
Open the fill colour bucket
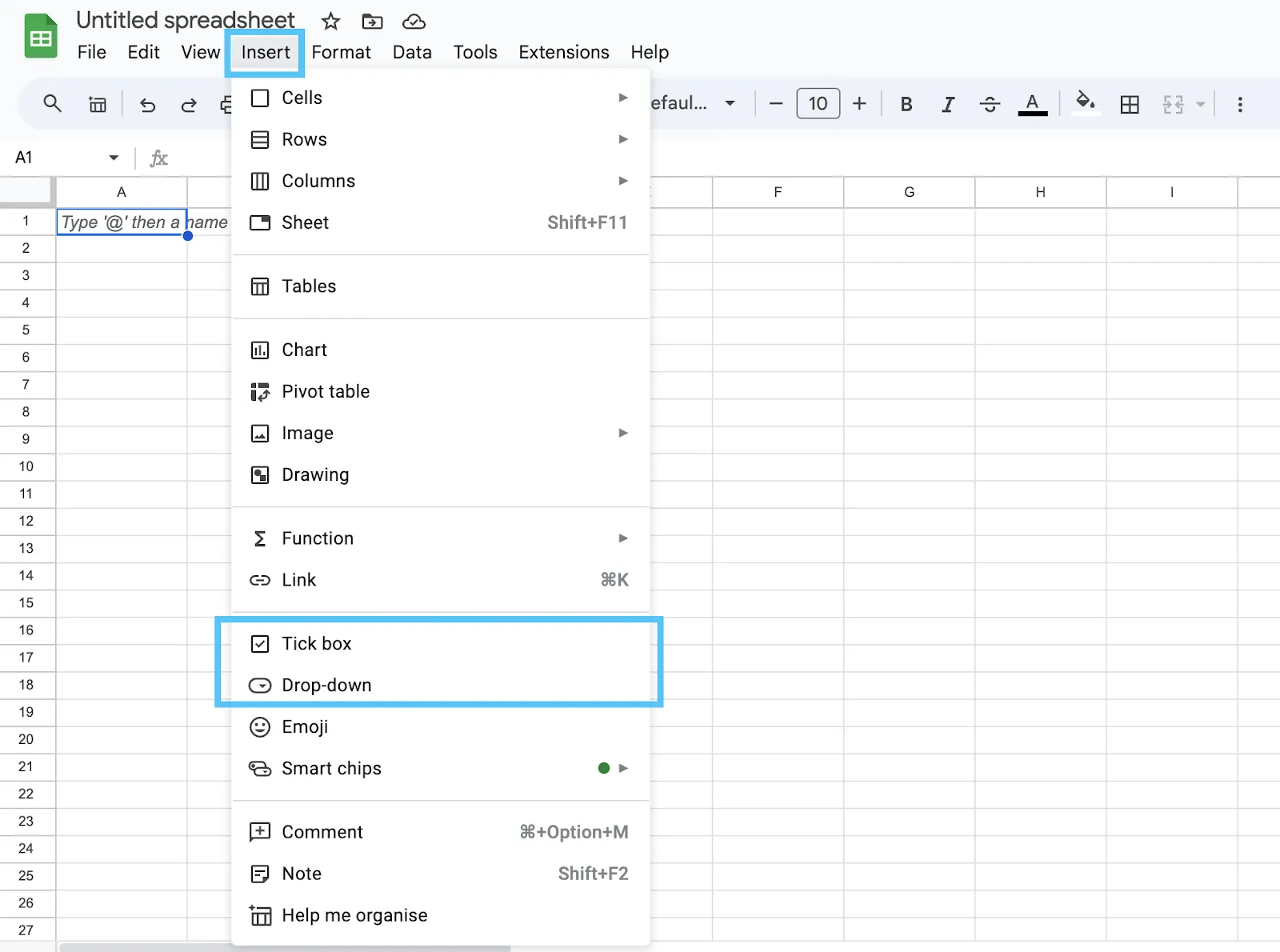pyautogui.click(x=1086, y=102)
